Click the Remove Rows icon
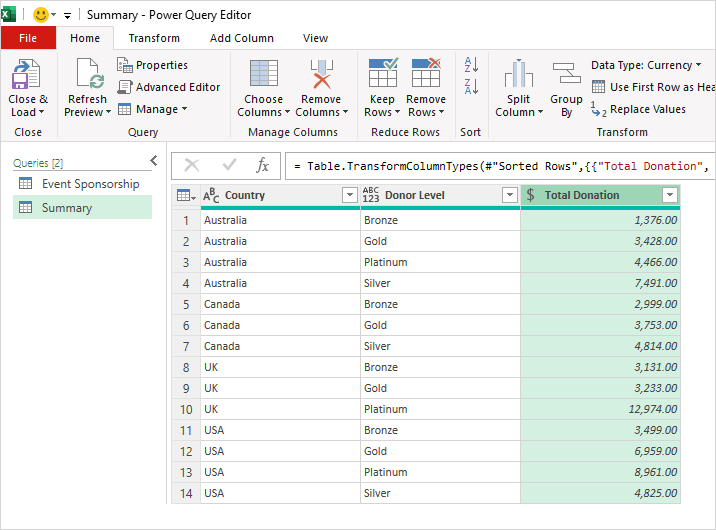Viewport: 716px width, 530px height. pyautogui.click(x=426, y=72)
